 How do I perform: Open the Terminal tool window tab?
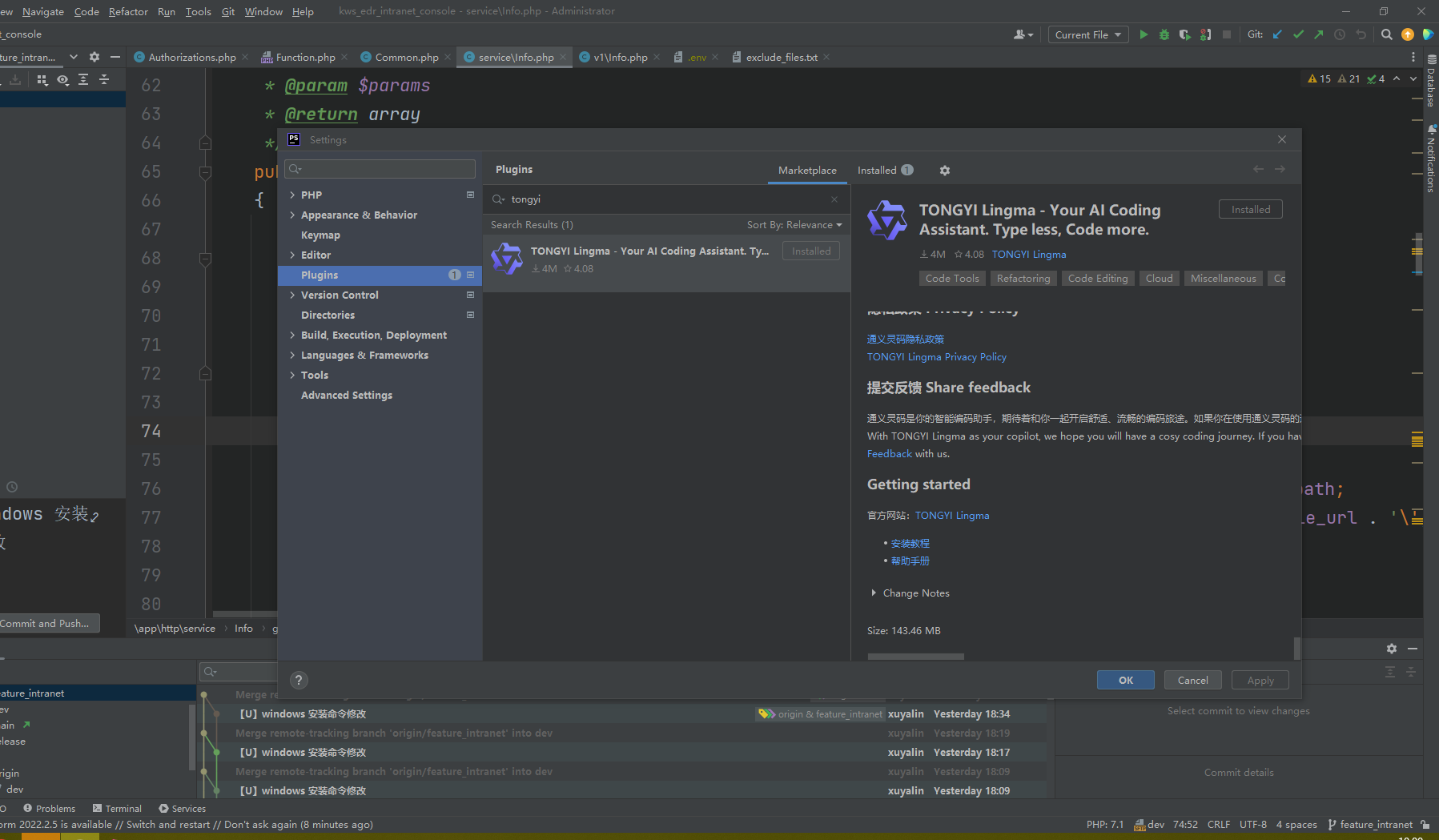tap(117, 809)
